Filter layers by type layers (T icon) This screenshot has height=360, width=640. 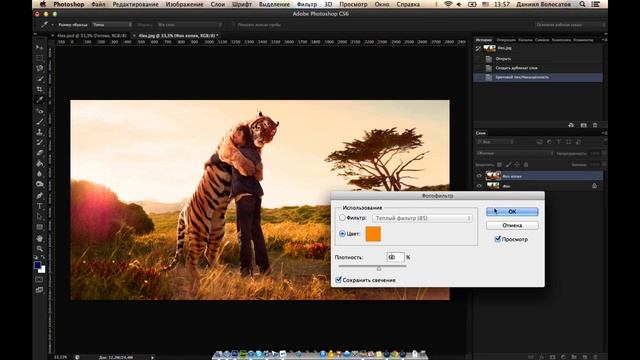559,142
